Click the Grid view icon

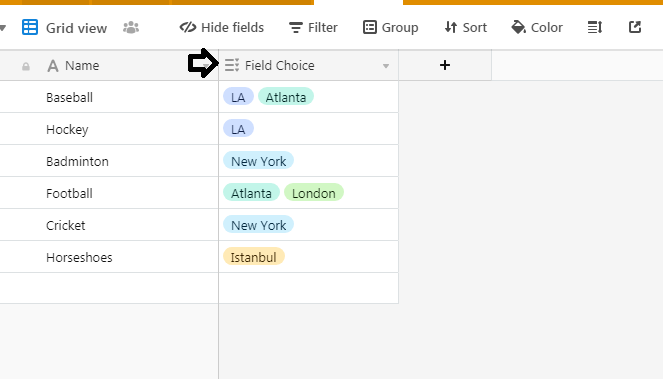pos(30,27)
